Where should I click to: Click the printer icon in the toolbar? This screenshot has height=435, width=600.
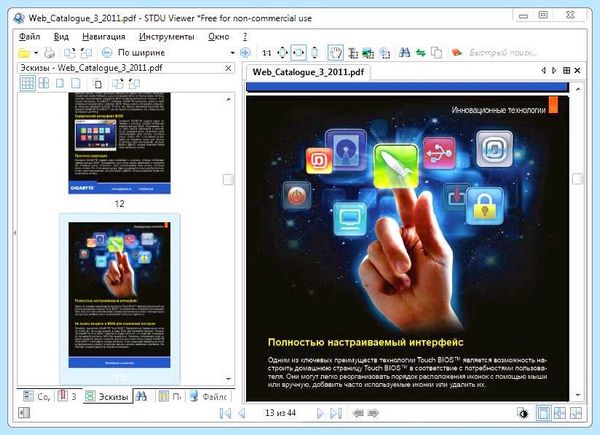click(49, 53)
